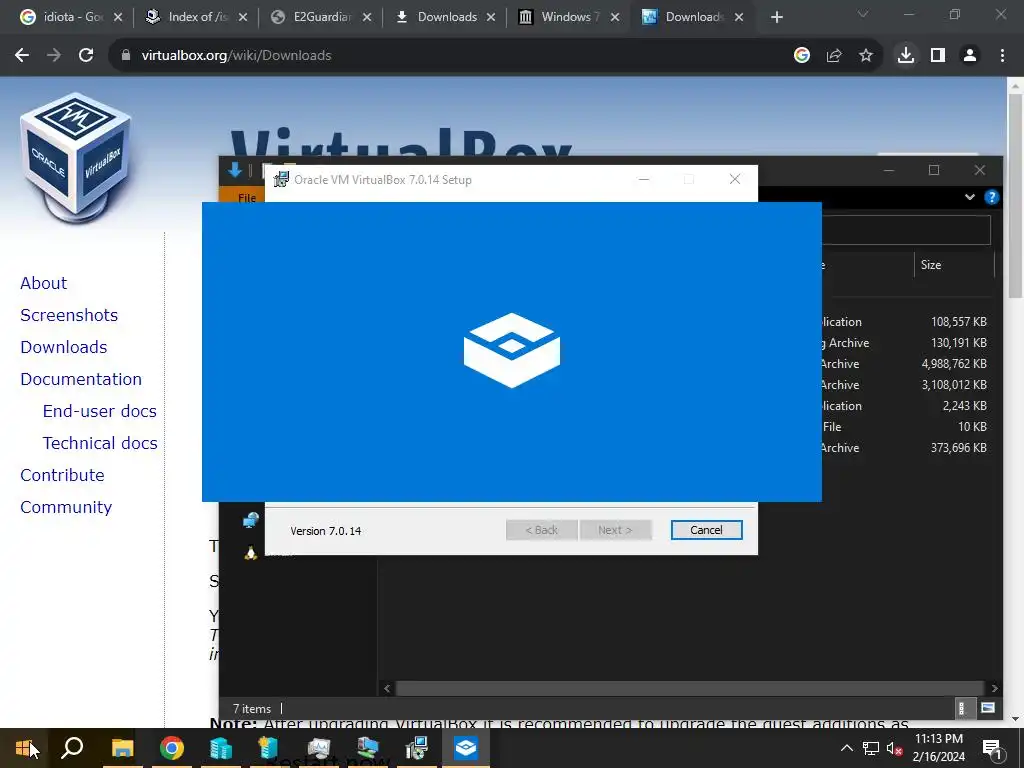Close the E2Guardian tab
The width and height of the screenshot is (1024, 768).
pos(367,17)
